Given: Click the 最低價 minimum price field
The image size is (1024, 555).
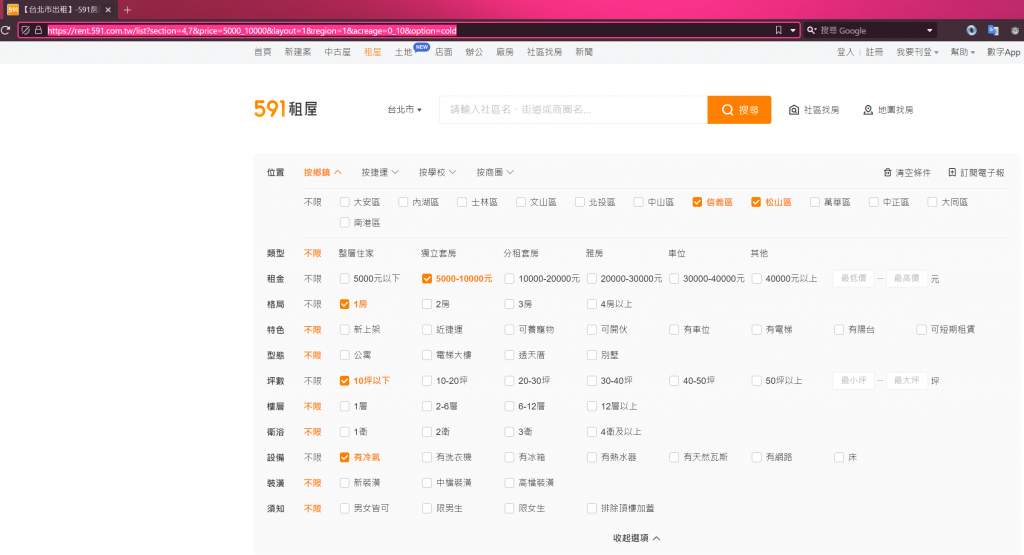Looking at the screenshot, I should (x=854, y=279).
